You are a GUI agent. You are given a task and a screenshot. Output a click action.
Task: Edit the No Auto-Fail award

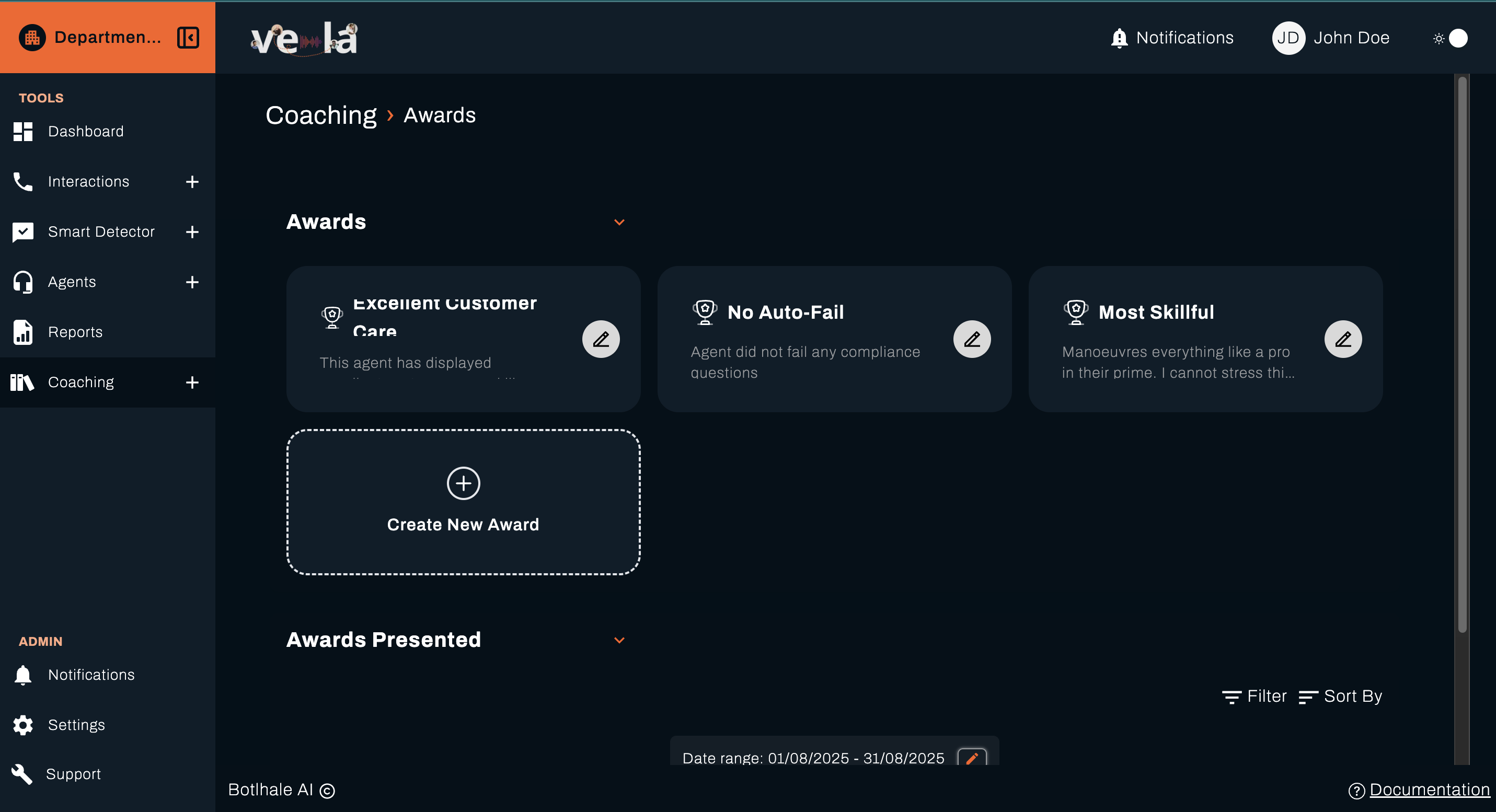point(972,339)
